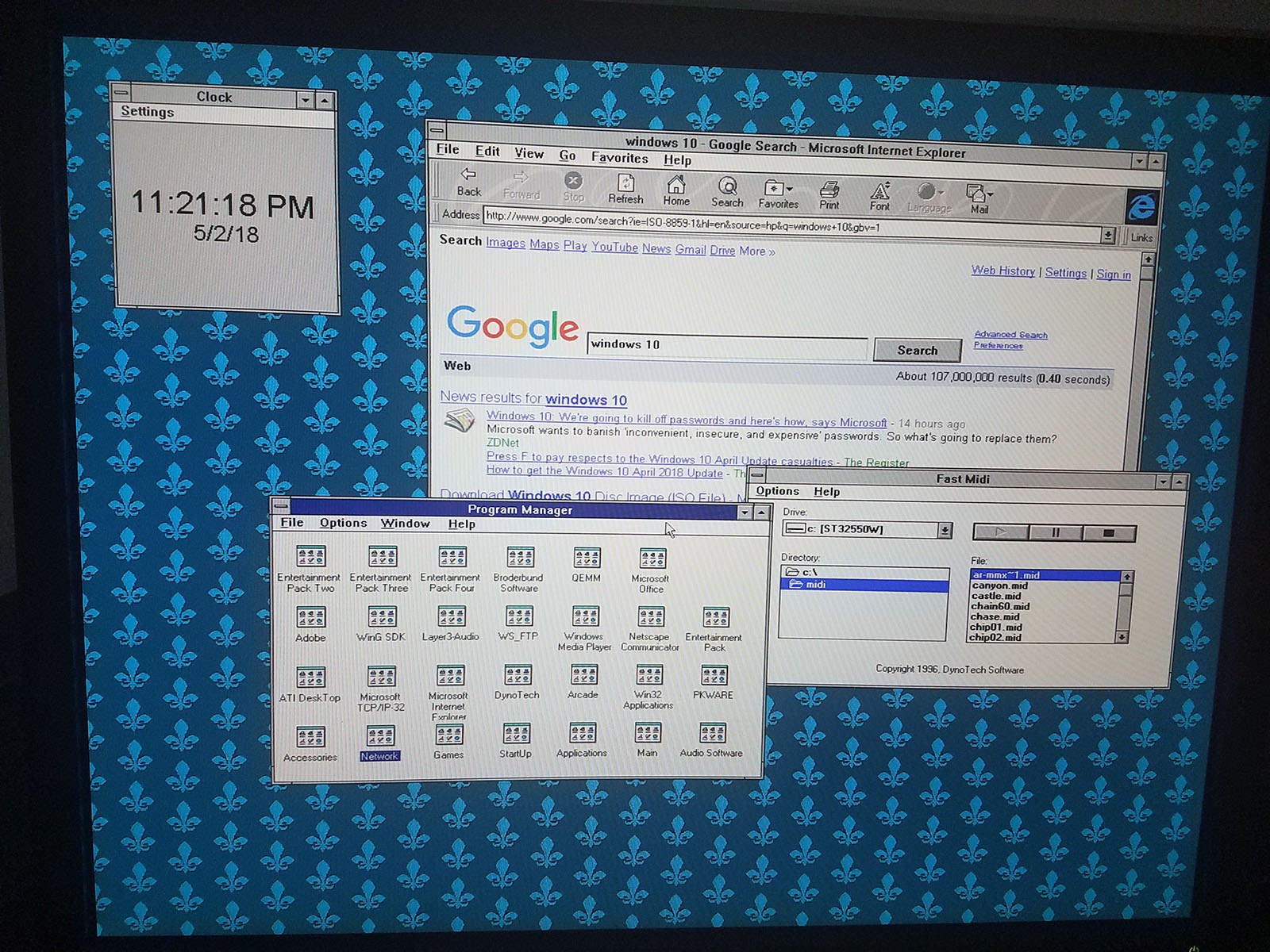Click the file list scrollbar down arrow
This screenshot has height=952, width=1270.
(1121, 637)
